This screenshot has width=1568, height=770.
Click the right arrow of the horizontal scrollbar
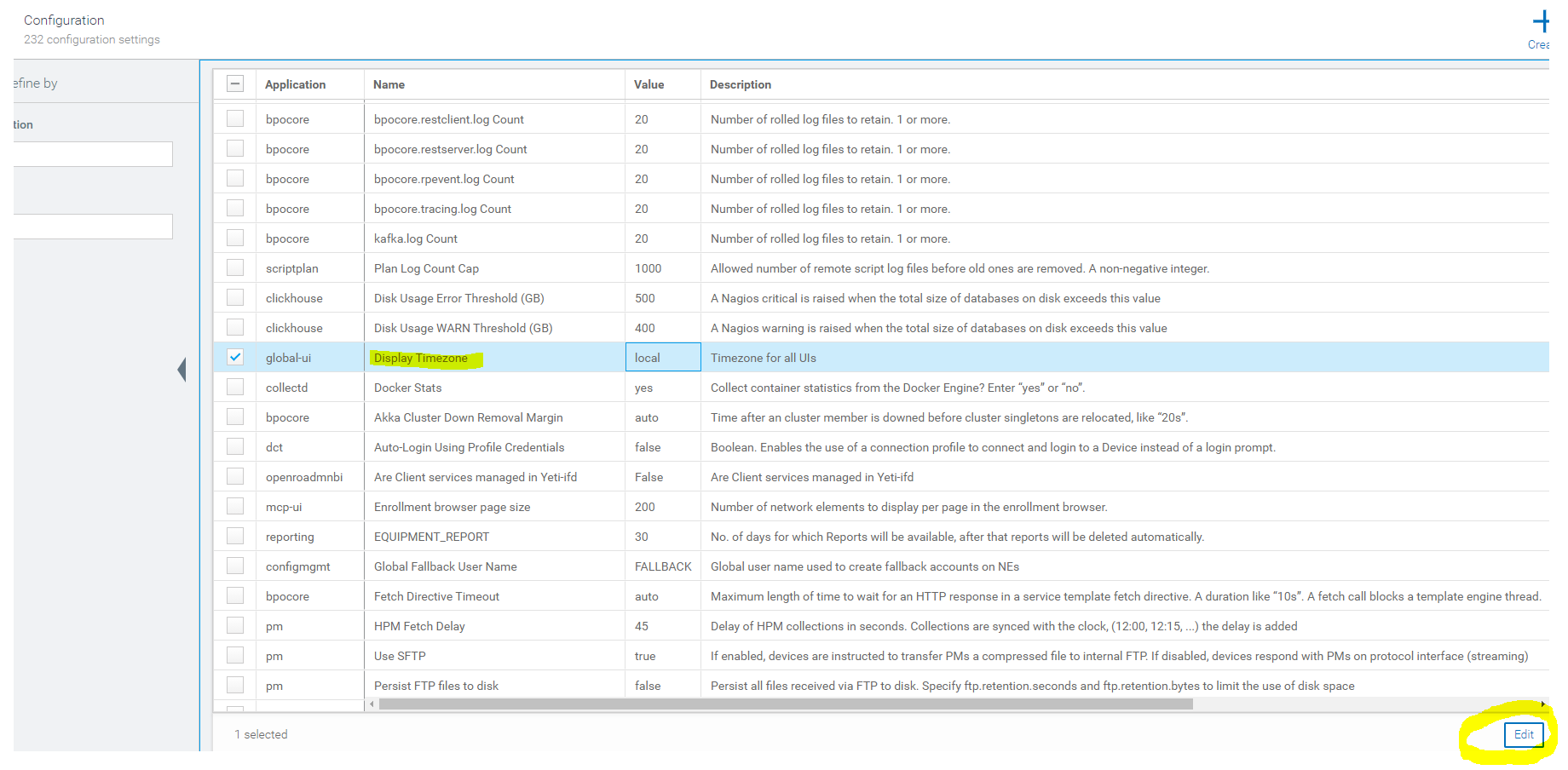(x=1542, y=704)
